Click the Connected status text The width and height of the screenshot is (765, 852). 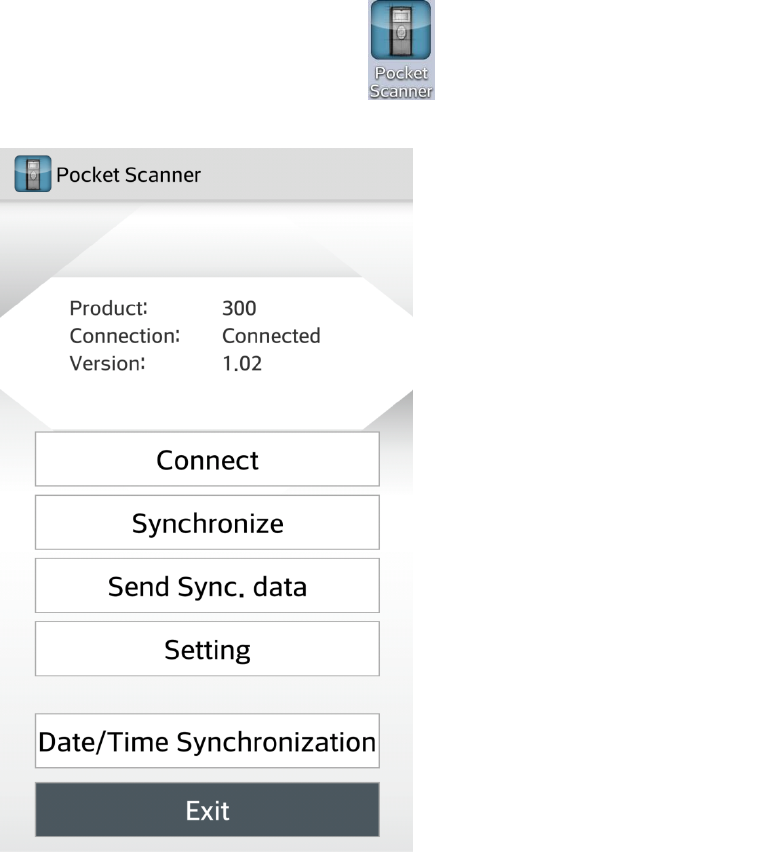[271, 336]
